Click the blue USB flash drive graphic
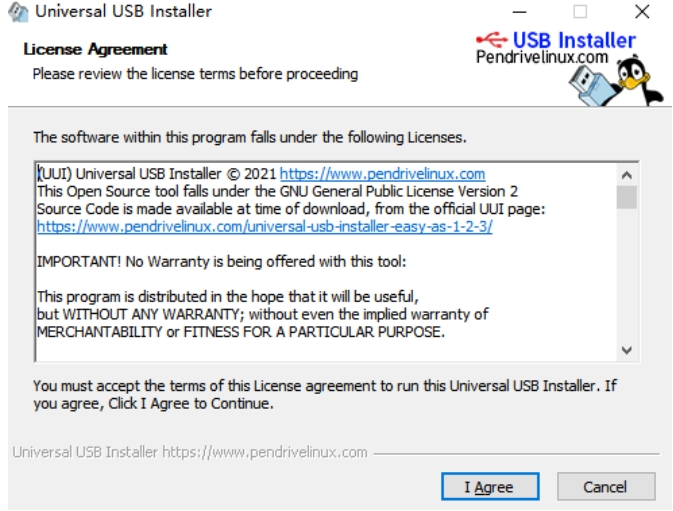 pyautogui.click(x=593, y=87)
